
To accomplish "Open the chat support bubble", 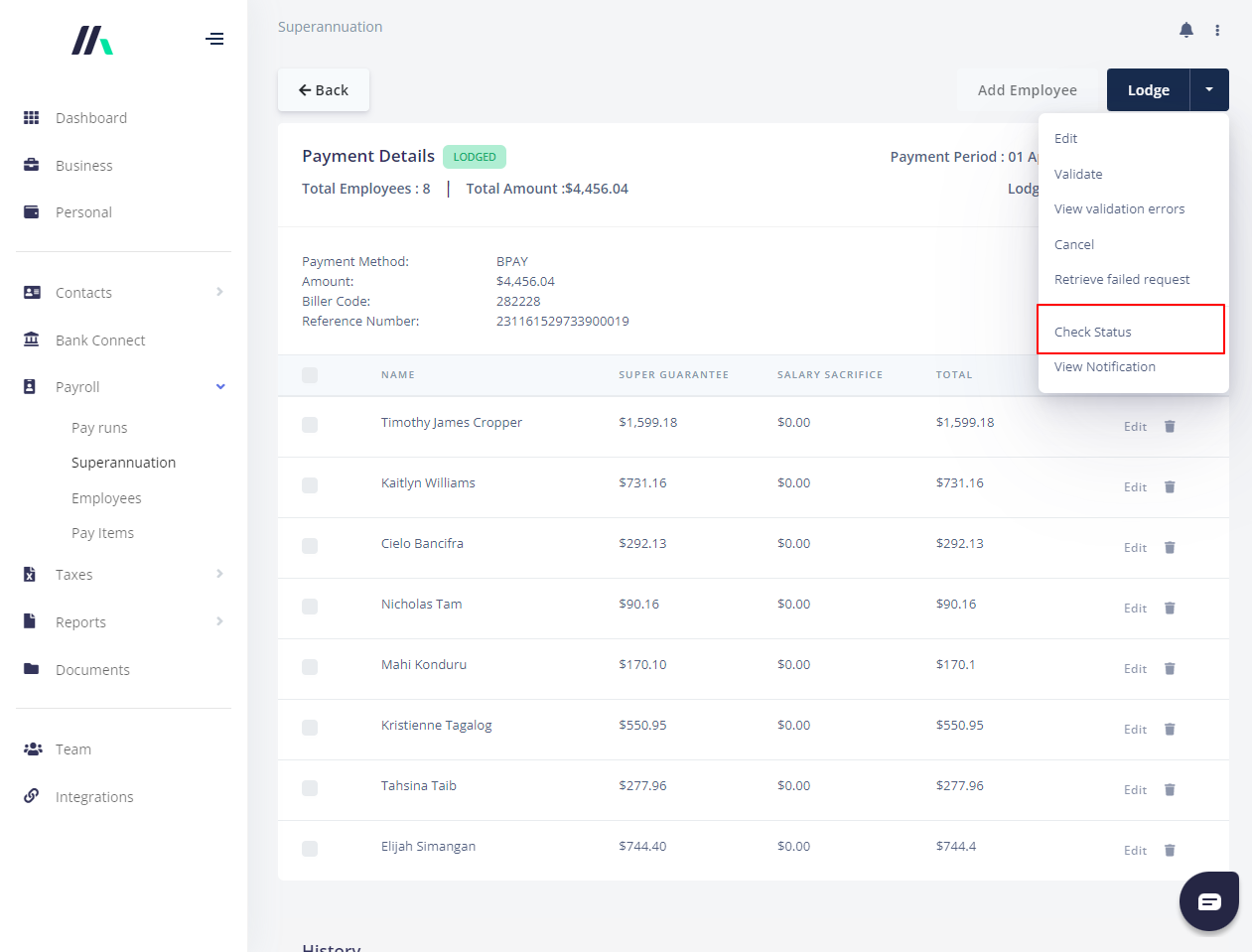I will [x=1208, y=901].
